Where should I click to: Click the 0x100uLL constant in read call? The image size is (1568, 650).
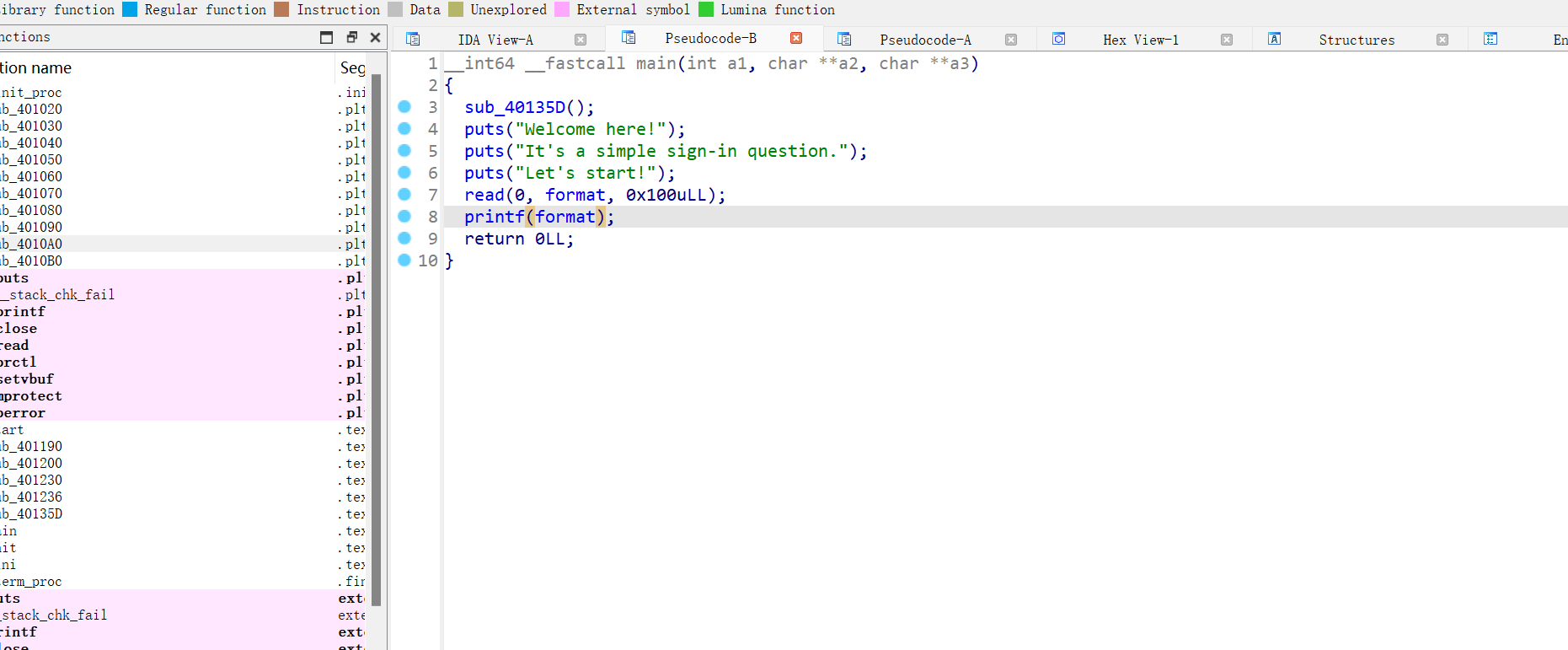coord(666,195)
